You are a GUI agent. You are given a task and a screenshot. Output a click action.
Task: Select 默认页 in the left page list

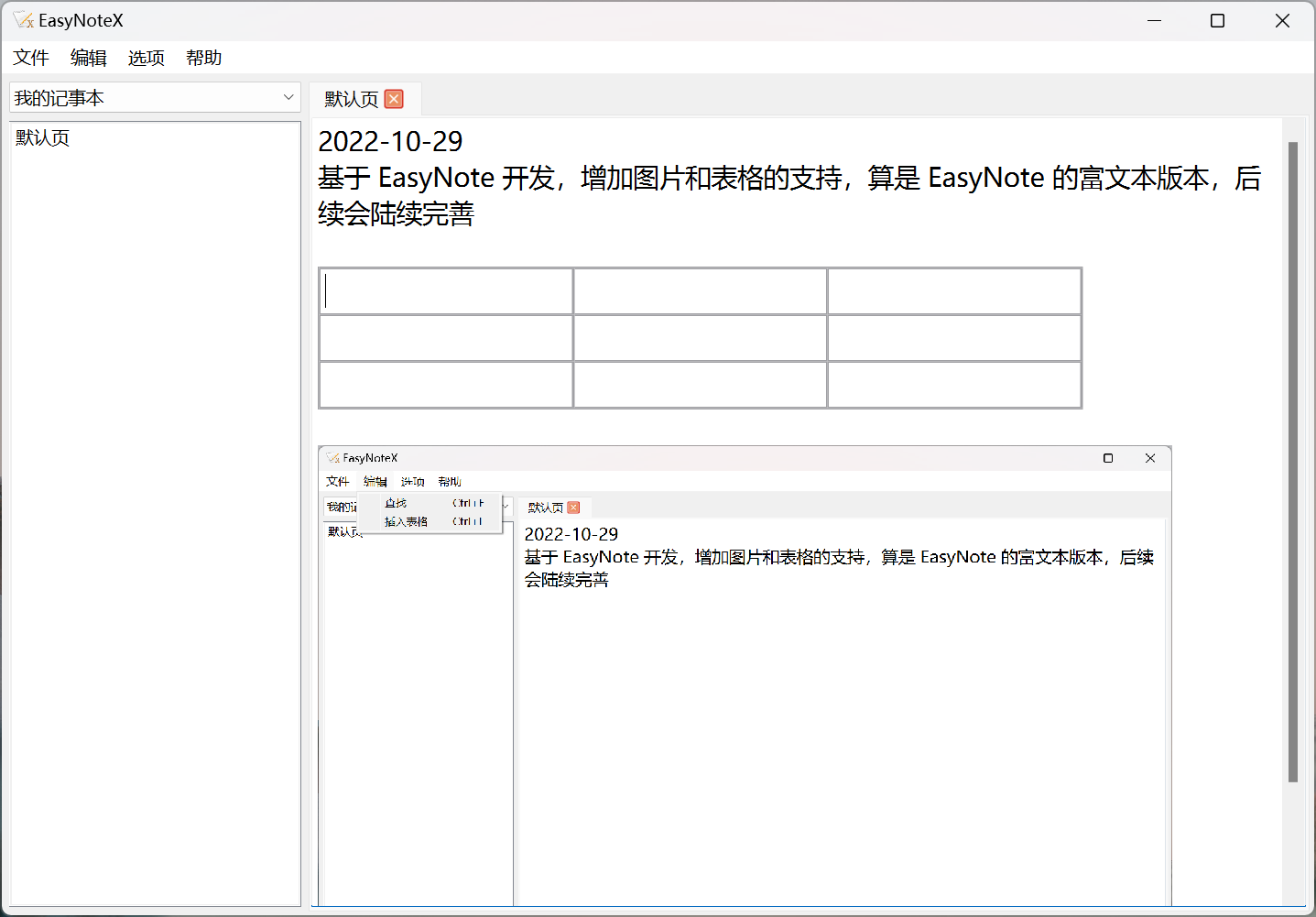point(43,138)
